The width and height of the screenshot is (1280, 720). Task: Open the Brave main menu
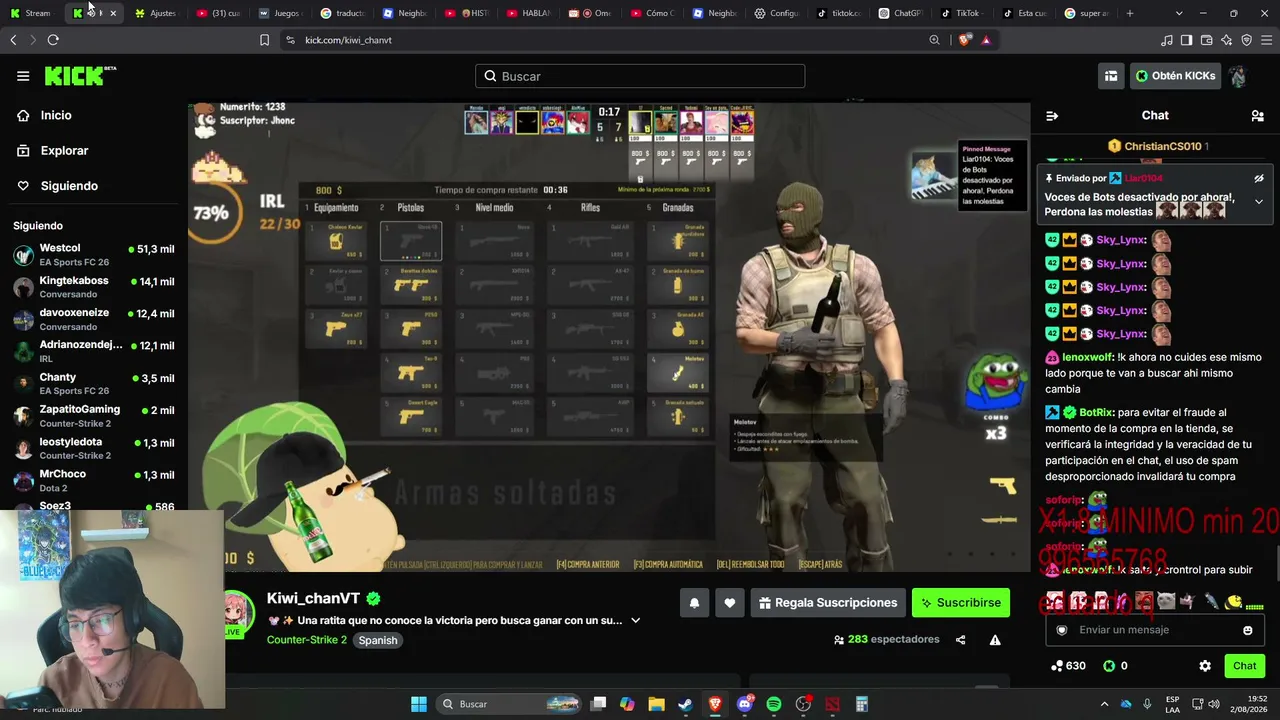1267,40
